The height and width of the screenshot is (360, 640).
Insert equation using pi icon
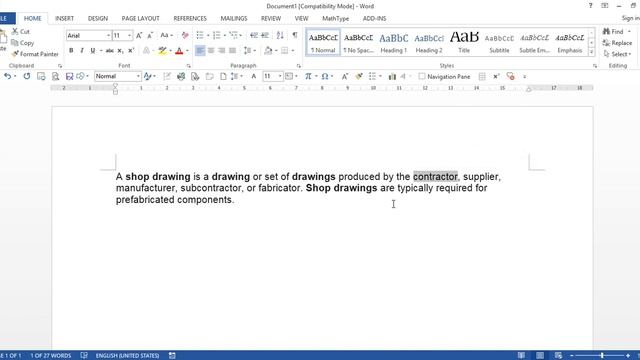[308, 76]
